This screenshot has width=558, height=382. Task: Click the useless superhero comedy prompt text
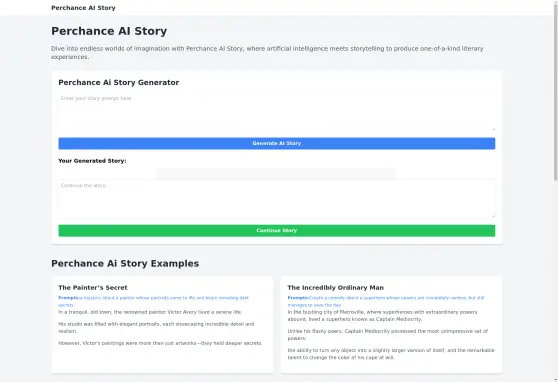click(x=386, y=301)
